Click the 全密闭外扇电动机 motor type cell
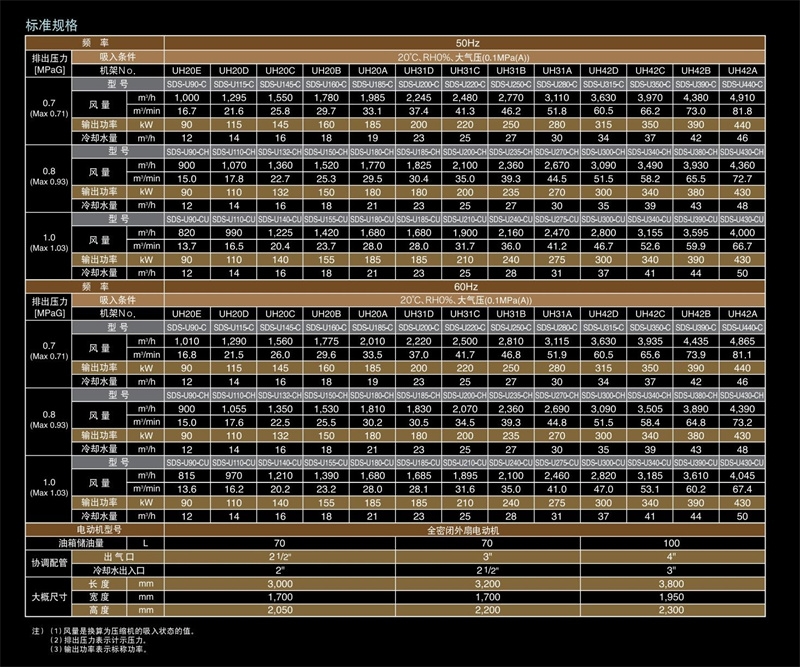The height and width of the screenshot is (667, 800). click(466, 529)
